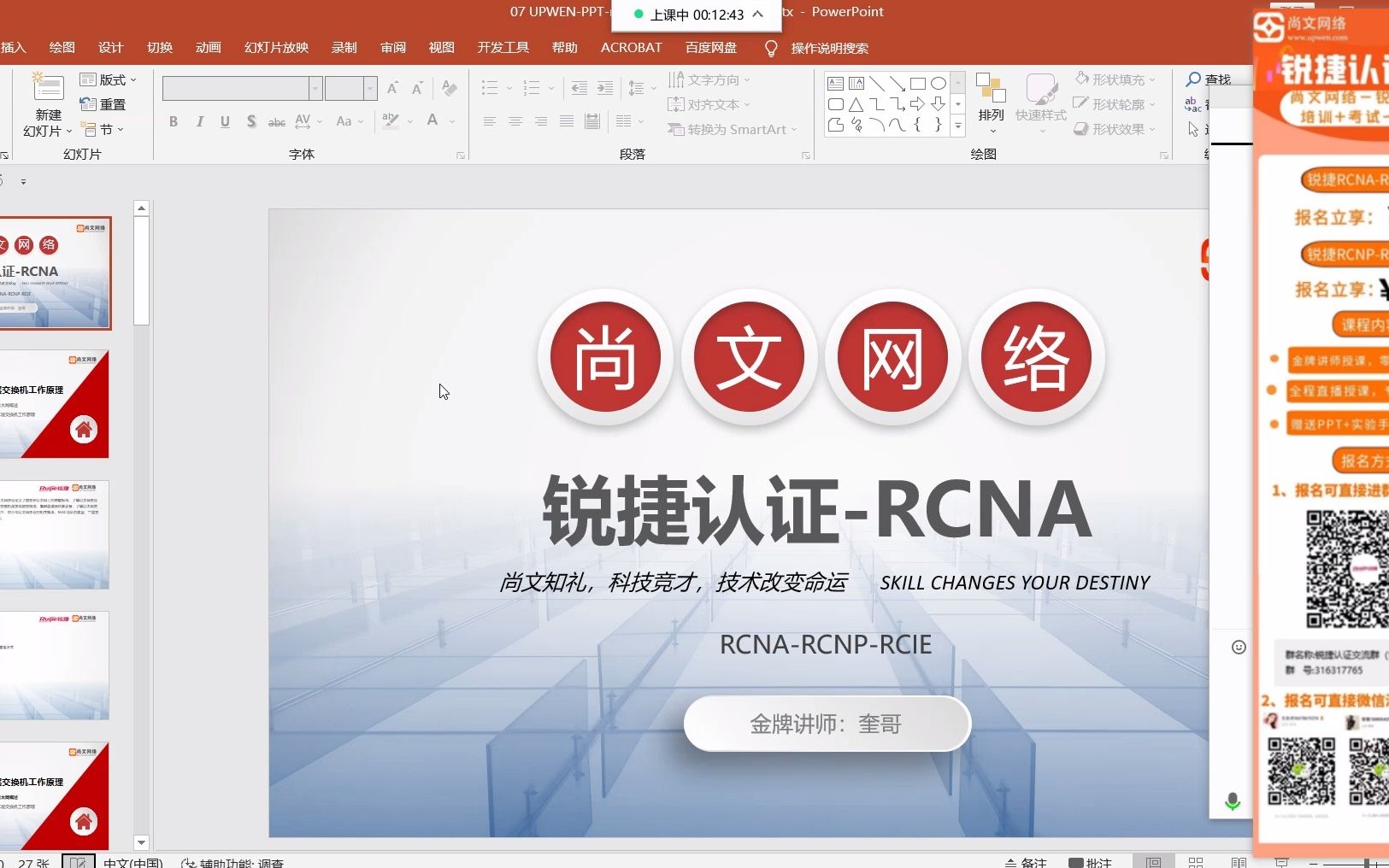Viewport: 1389px width, 868px height.
Task: Click Distributed alignment icon
Action: point(592,121)
